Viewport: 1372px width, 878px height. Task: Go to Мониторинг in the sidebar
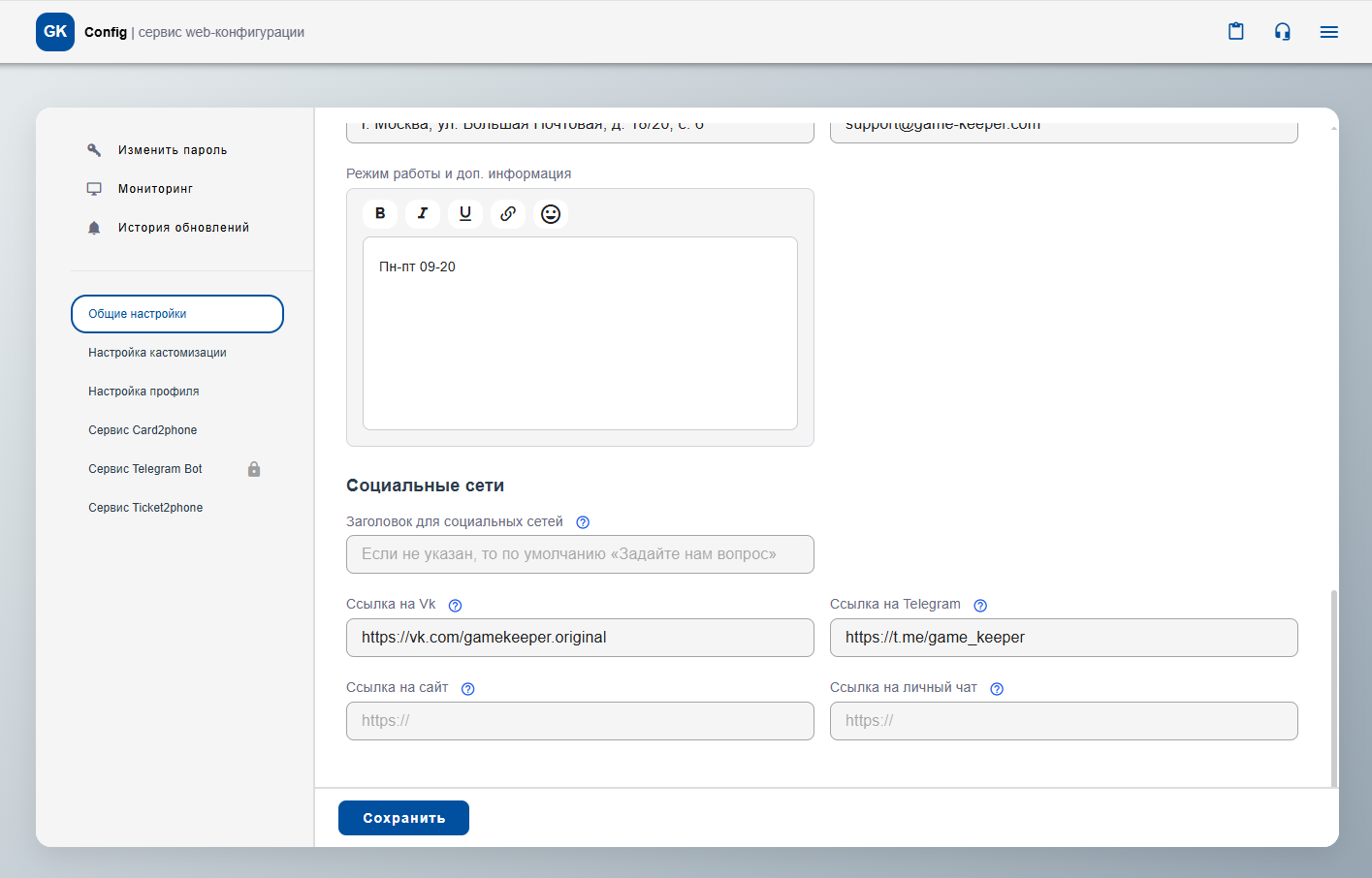click(155, 189)
